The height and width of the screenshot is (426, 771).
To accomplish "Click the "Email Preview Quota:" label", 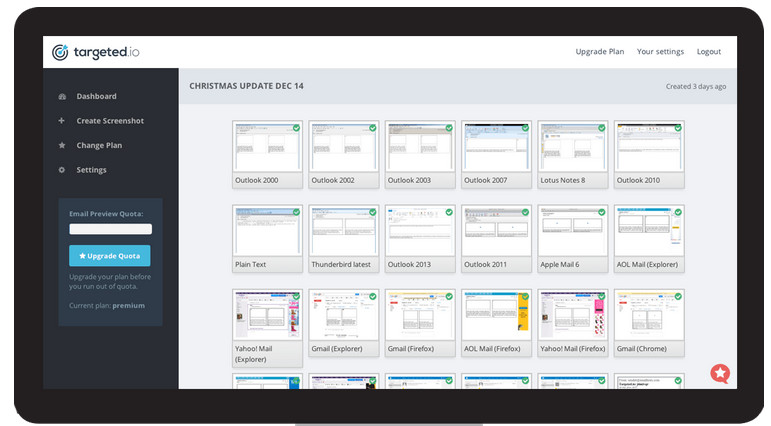I will 106,214.
